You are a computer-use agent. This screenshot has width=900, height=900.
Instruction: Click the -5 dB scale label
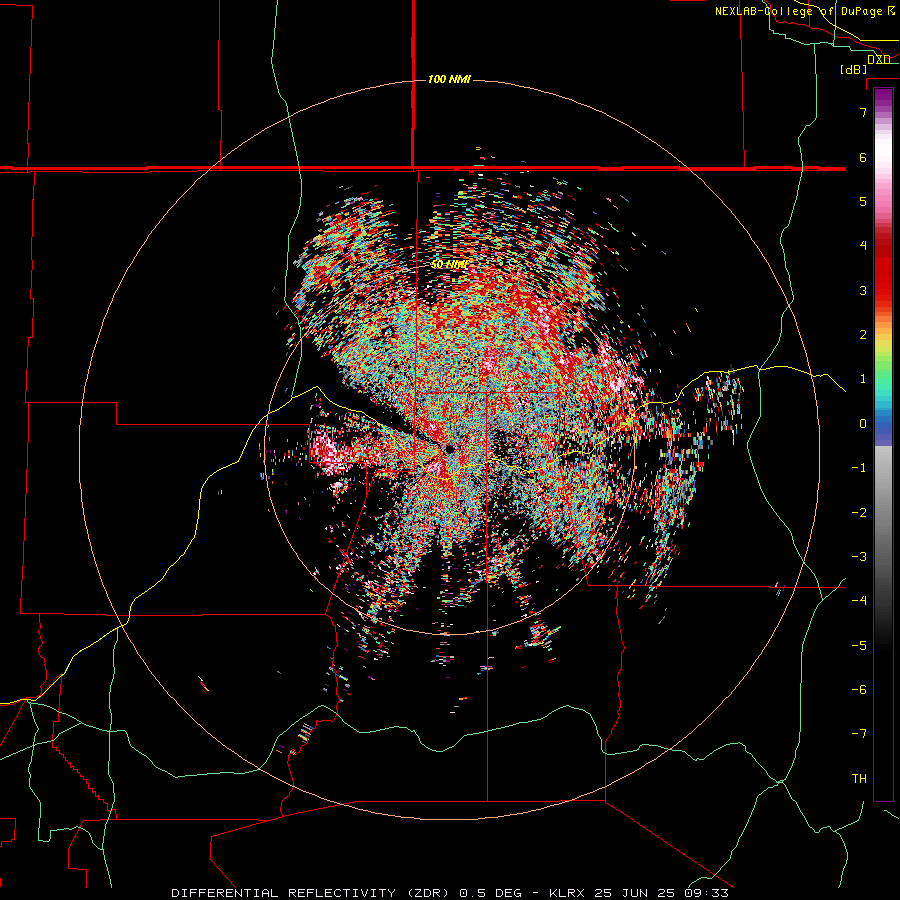coord(859,646)
